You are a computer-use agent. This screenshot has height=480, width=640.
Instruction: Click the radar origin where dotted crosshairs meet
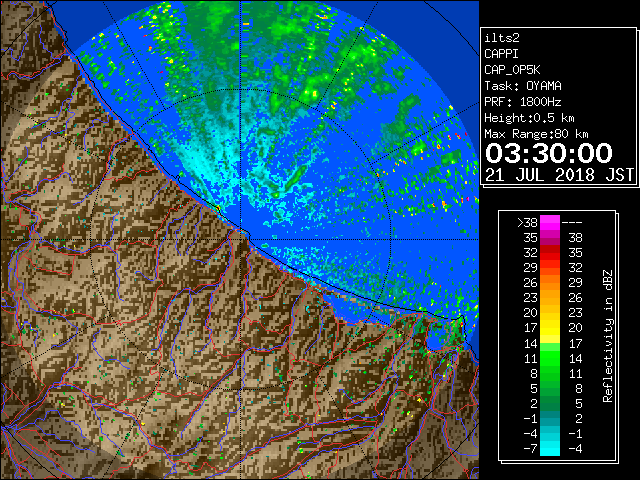click(x=240, y=240)
